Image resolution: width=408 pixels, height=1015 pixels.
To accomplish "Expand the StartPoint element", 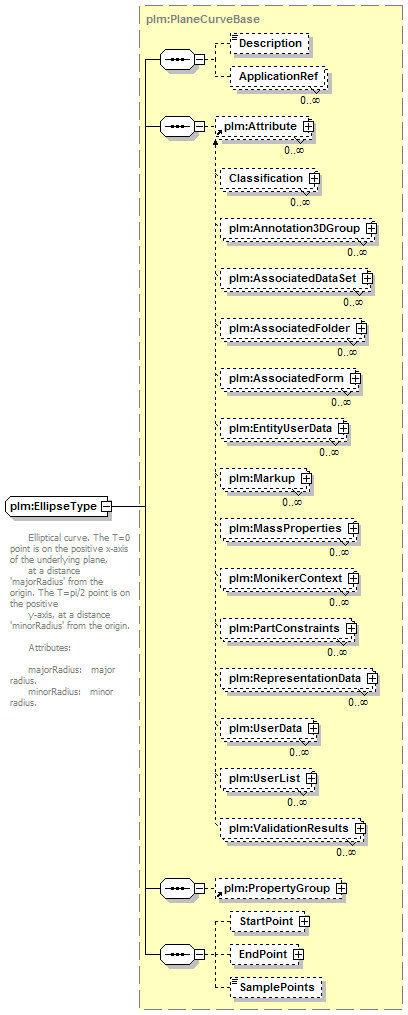I will 304,921.
